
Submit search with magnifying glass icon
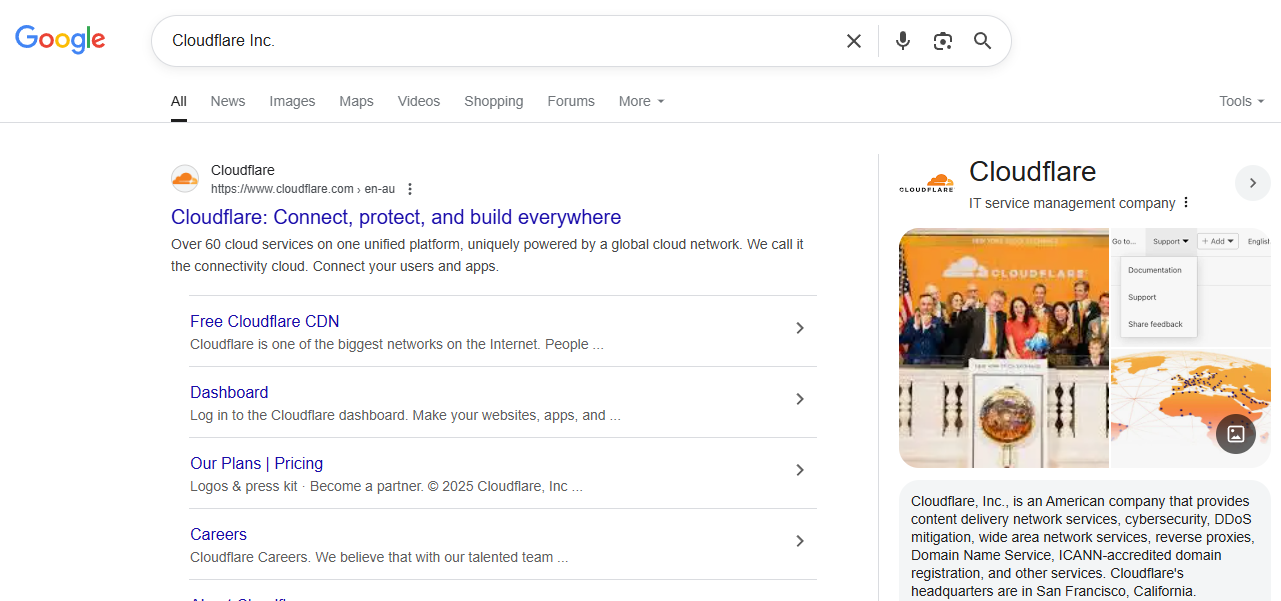(983, 41)
